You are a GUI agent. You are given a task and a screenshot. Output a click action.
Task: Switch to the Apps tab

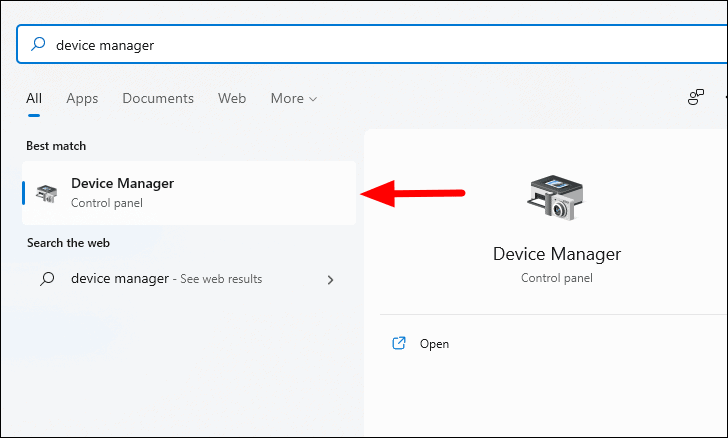pyautogui.click(x=82, y=98)
